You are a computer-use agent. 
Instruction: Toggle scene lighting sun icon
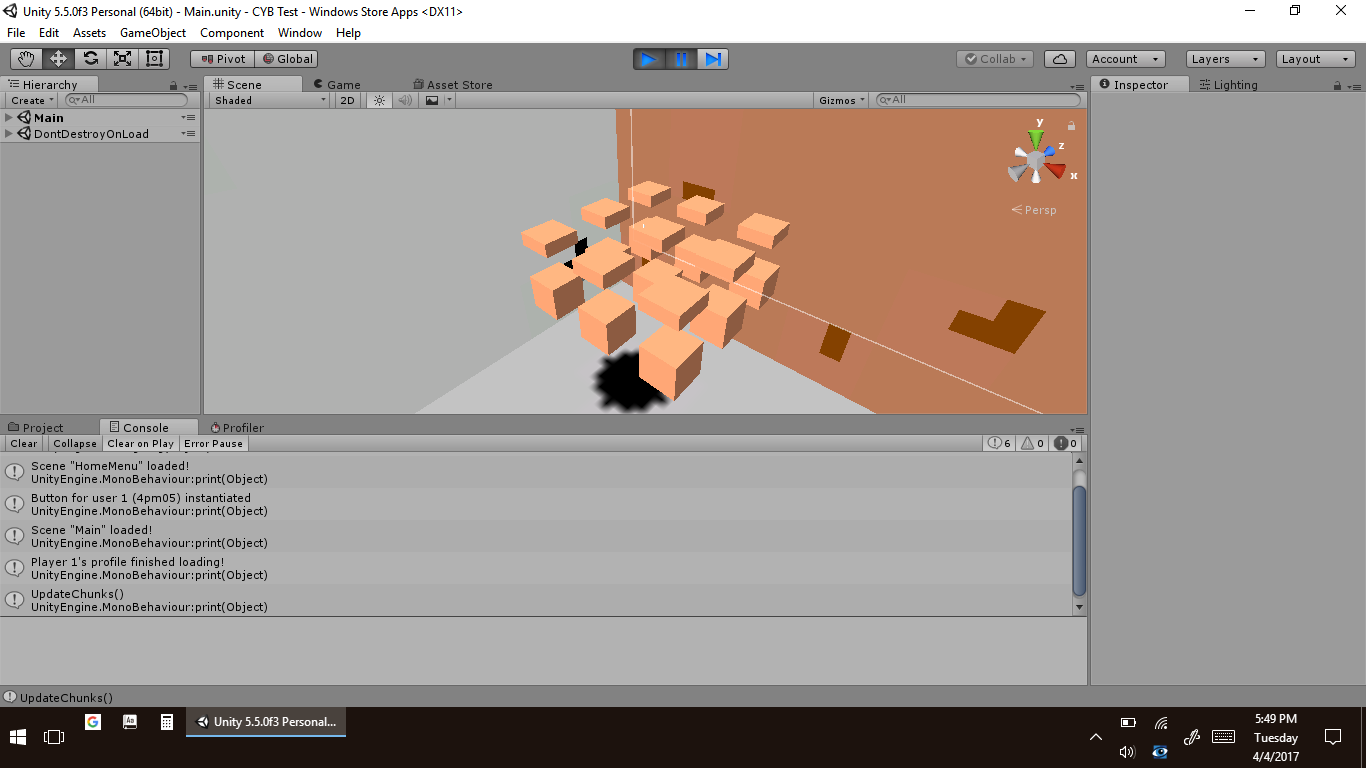click(379, 100)
